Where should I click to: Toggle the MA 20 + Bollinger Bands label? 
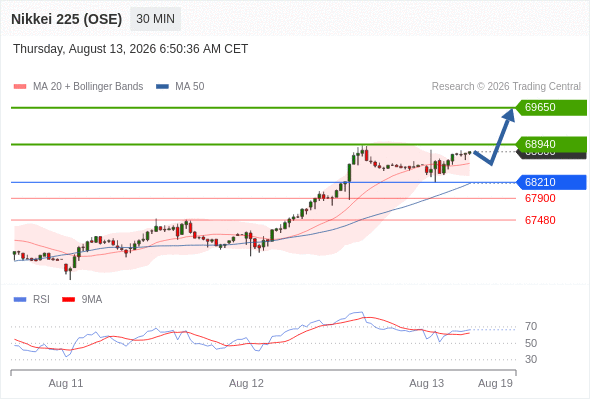88,87
